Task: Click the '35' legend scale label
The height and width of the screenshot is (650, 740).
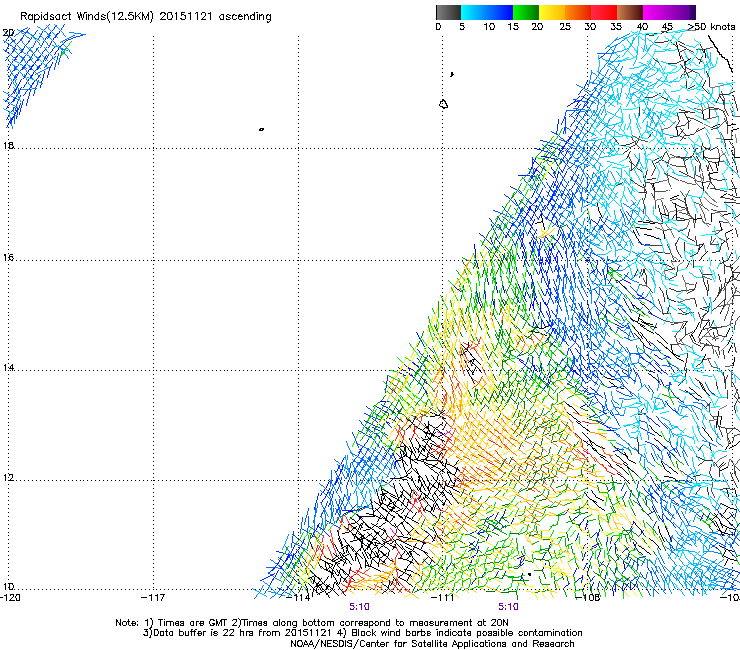Action: point(616,27)
